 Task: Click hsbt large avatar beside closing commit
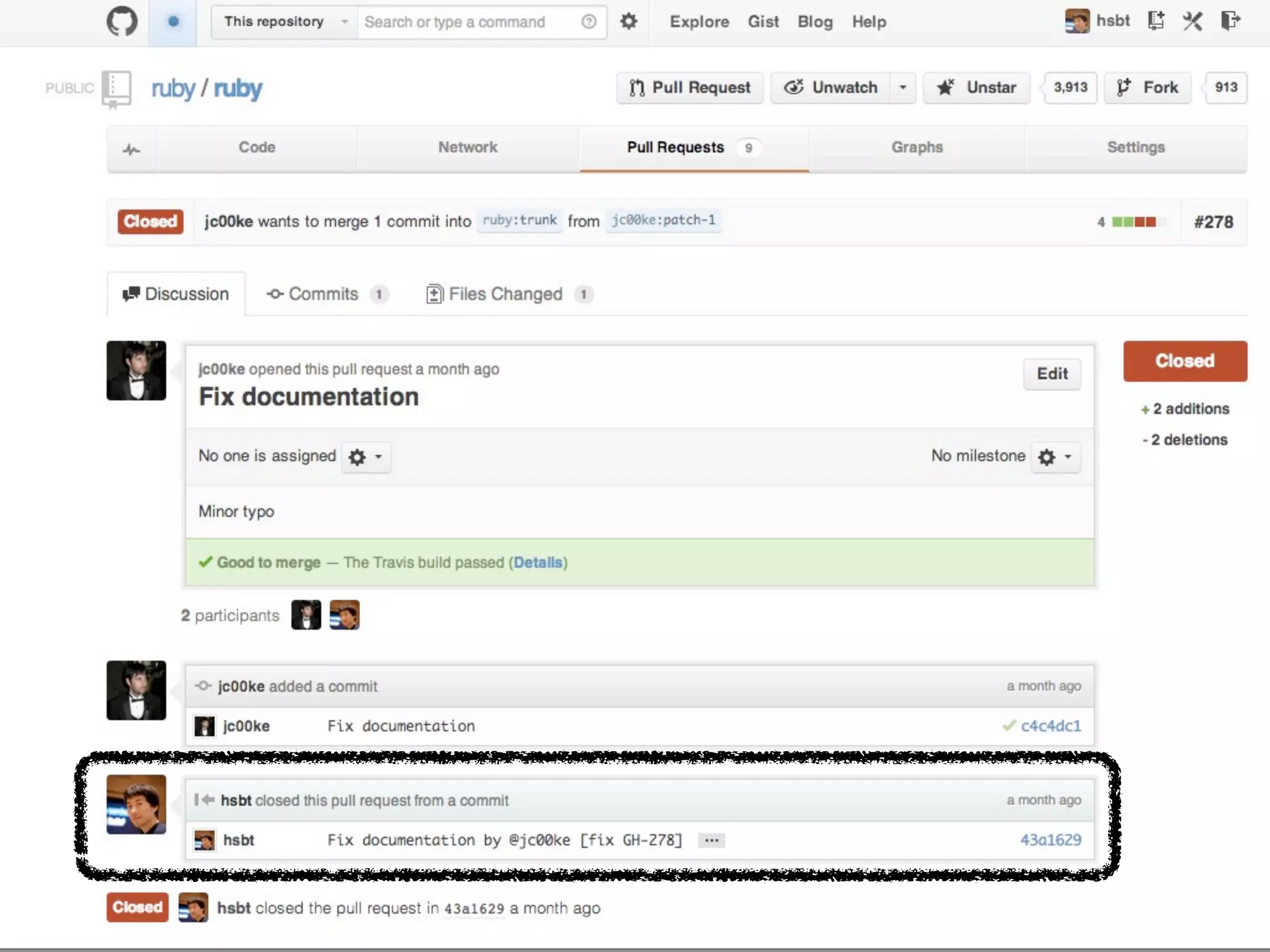(136, 804)
